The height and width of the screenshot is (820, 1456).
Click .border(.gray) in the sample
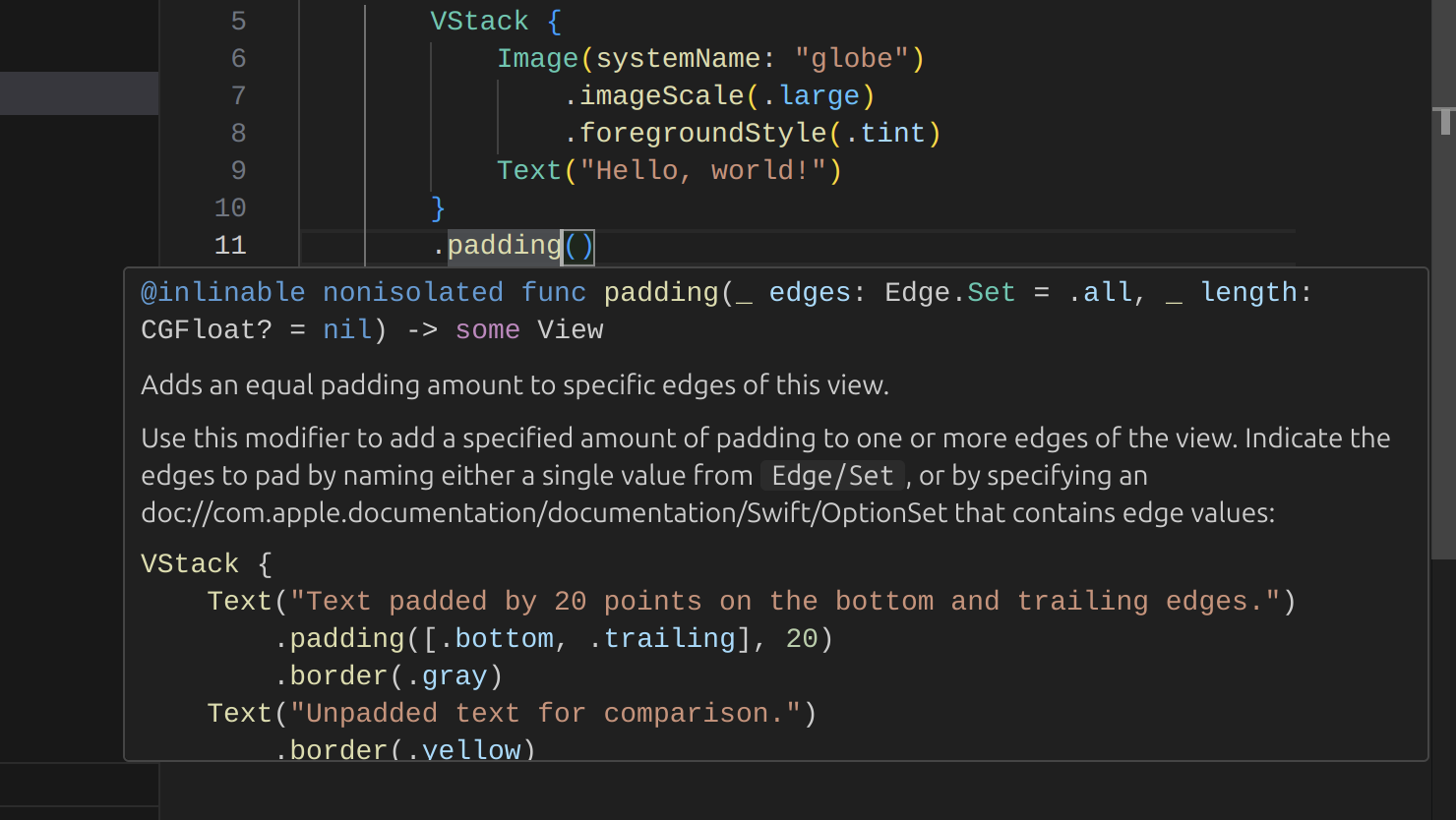(x=389, y=676)
